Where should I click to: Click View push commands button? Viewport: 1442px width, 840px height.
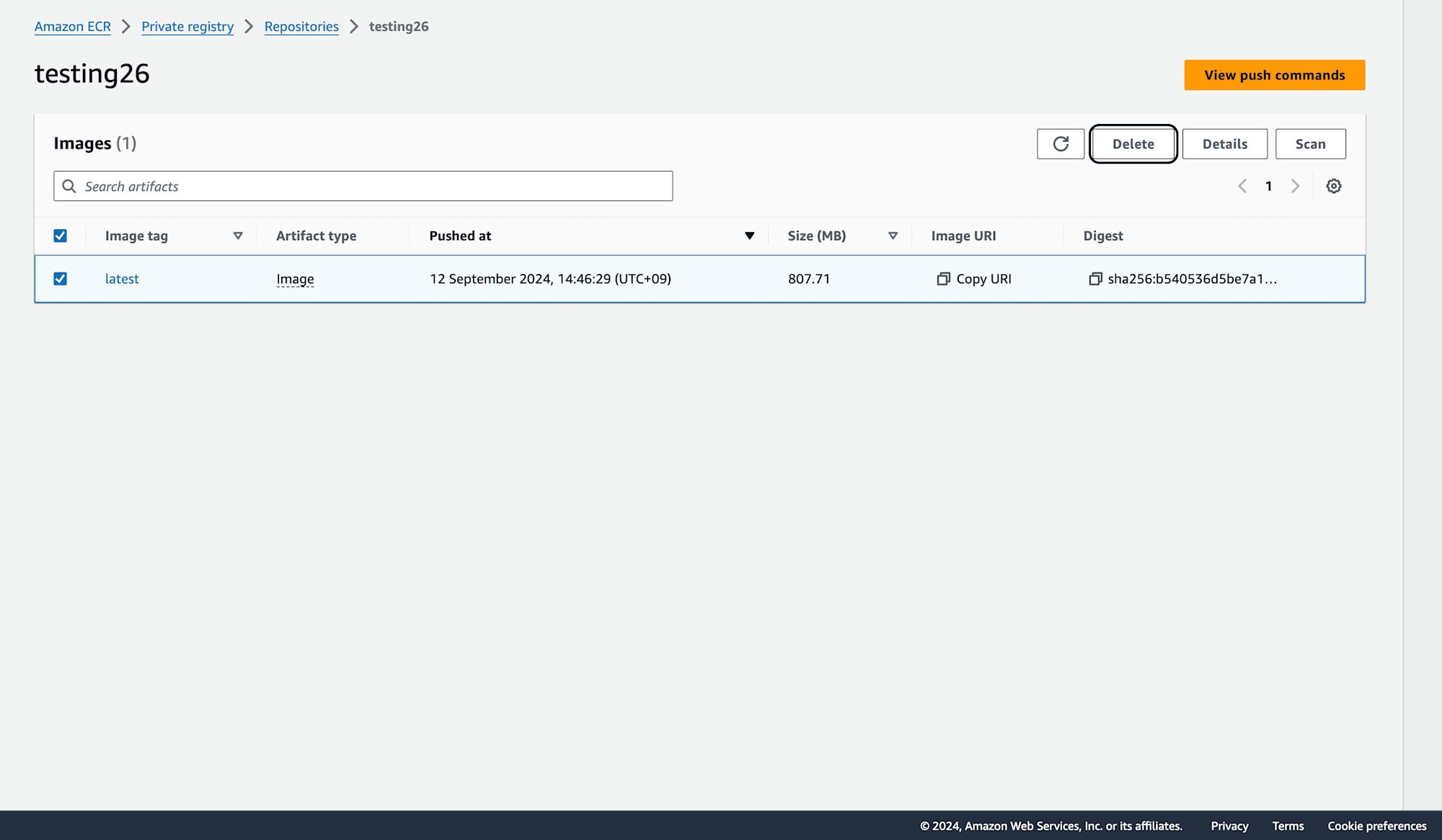pos(1275,75)
